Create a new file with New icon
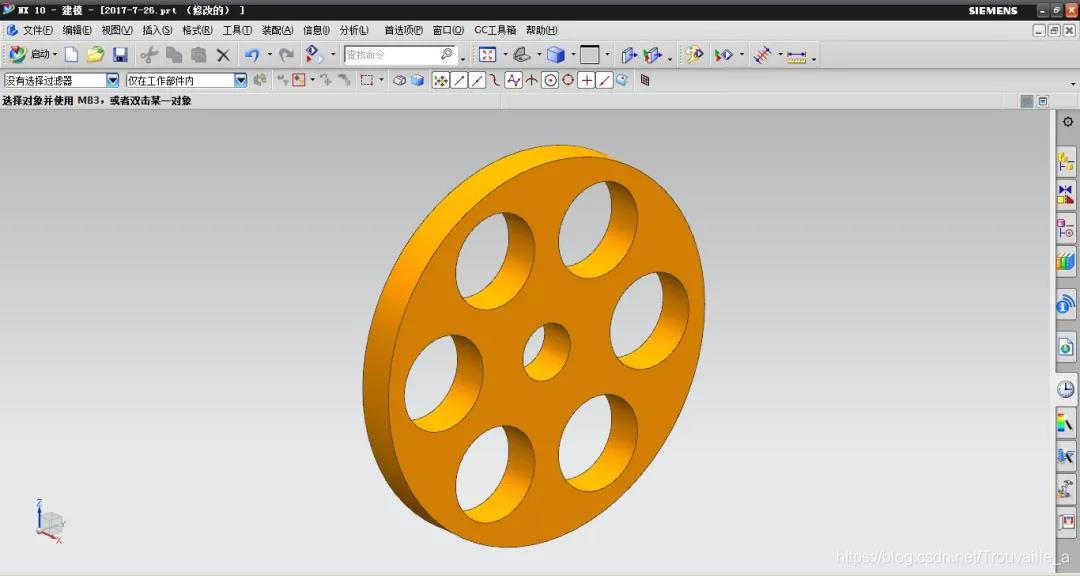 tap(71, 54)
